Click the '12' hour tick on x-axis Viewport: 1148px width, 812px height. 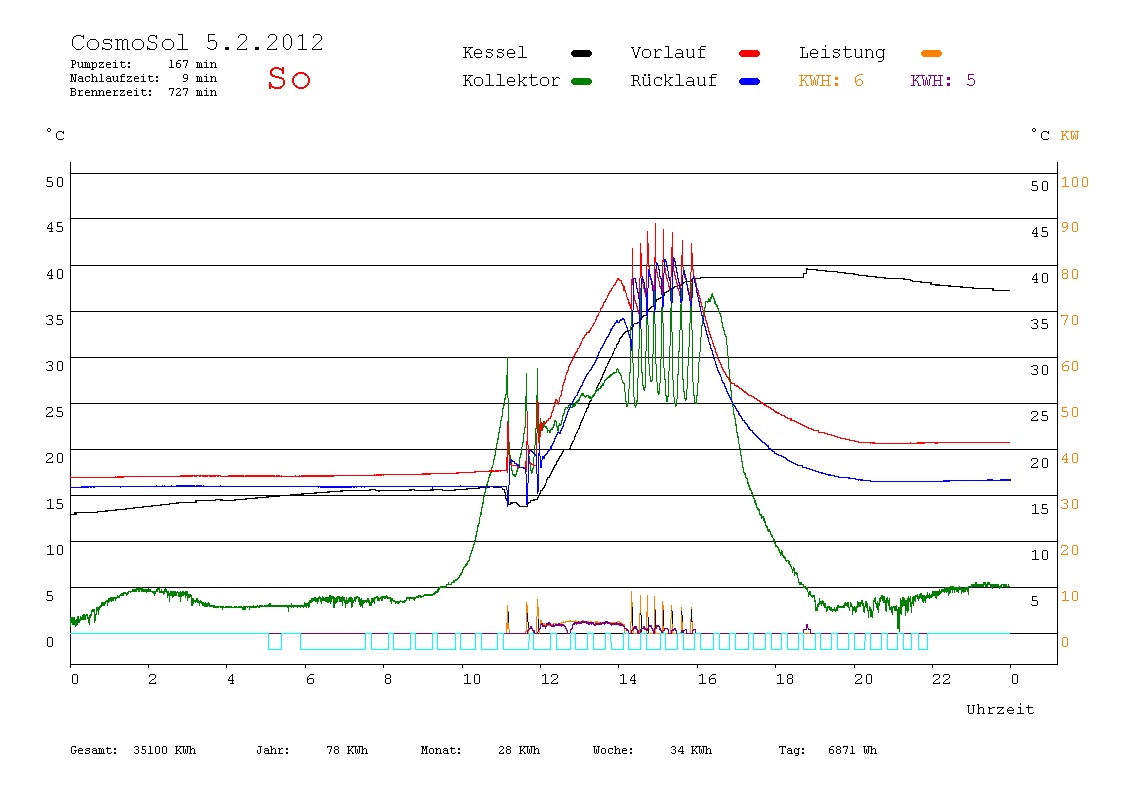pos(550,679)
